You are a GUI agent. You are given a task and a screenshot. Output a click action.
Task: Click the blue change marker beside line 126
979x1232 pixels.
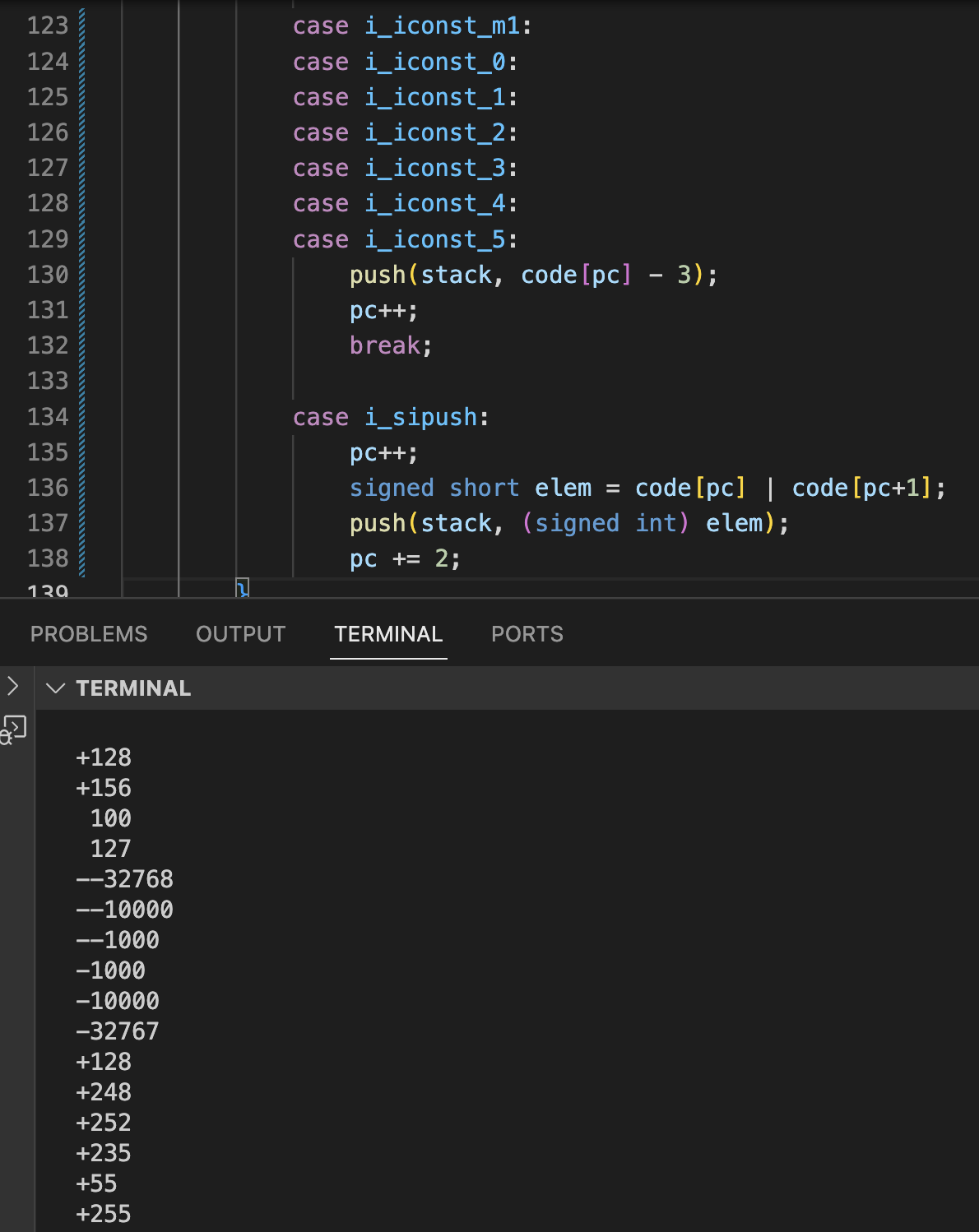click(82, 132)
